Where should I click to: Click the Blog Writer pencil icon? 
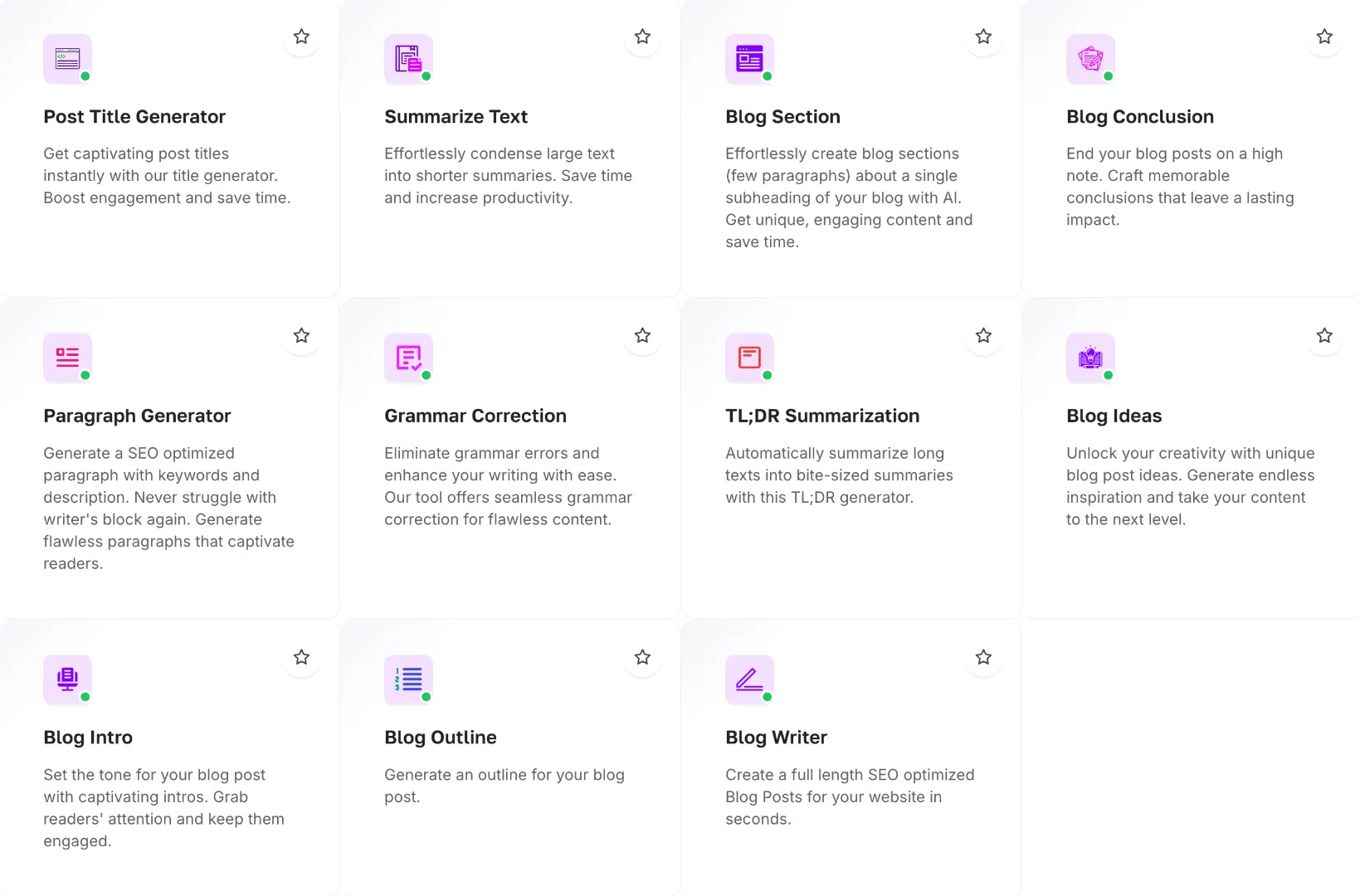pyautogui.click(x=749, y=679)
